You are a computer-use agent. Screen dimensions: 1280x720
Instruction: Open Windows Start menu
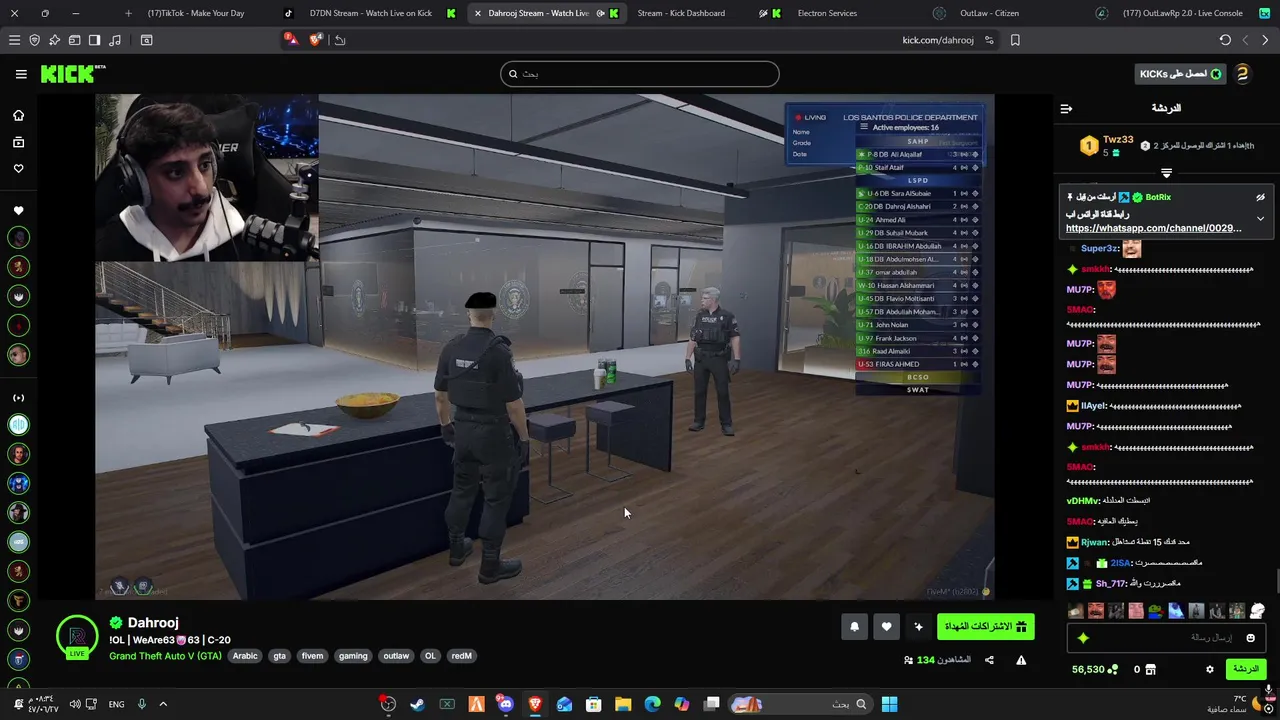click(889, 704)
